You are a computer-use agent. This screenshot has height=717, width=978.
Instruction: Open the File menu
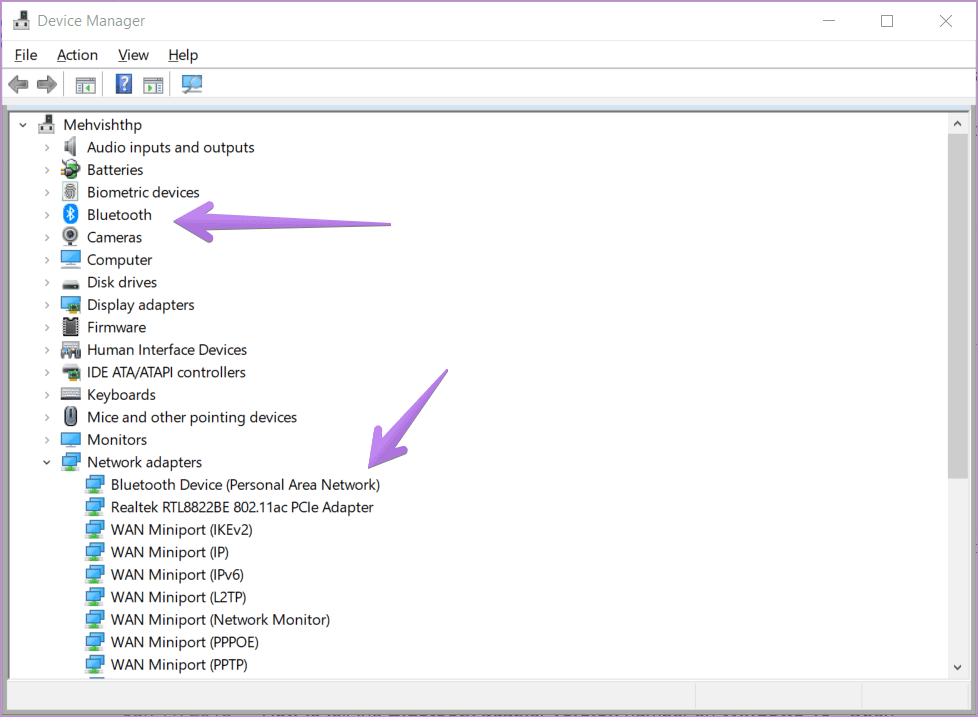coord(26,55)
